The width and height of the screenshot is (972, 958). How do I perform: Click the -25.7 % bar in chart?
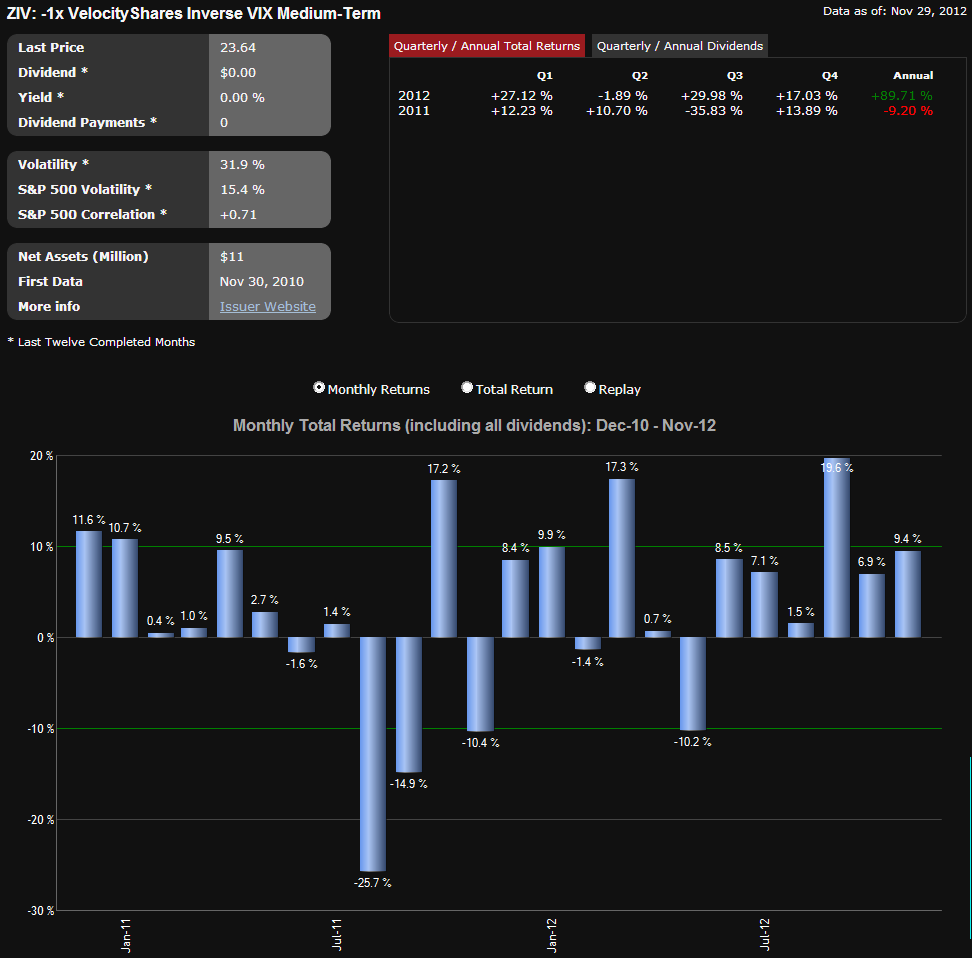(373, 754)
